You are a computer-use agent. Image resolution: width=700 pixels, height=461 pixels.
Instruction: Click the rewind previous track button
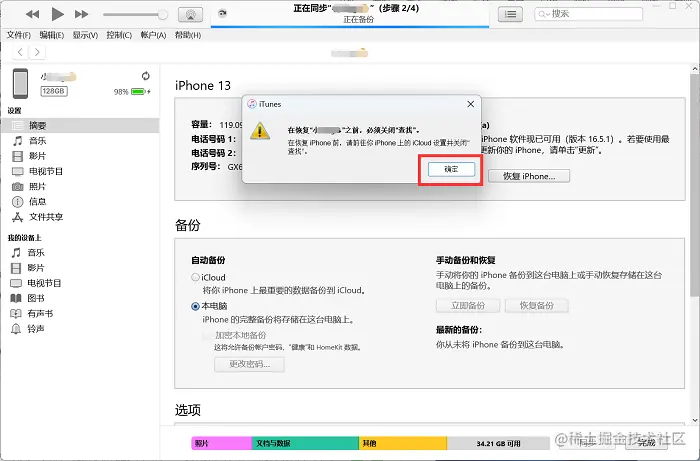coord(32,14)
